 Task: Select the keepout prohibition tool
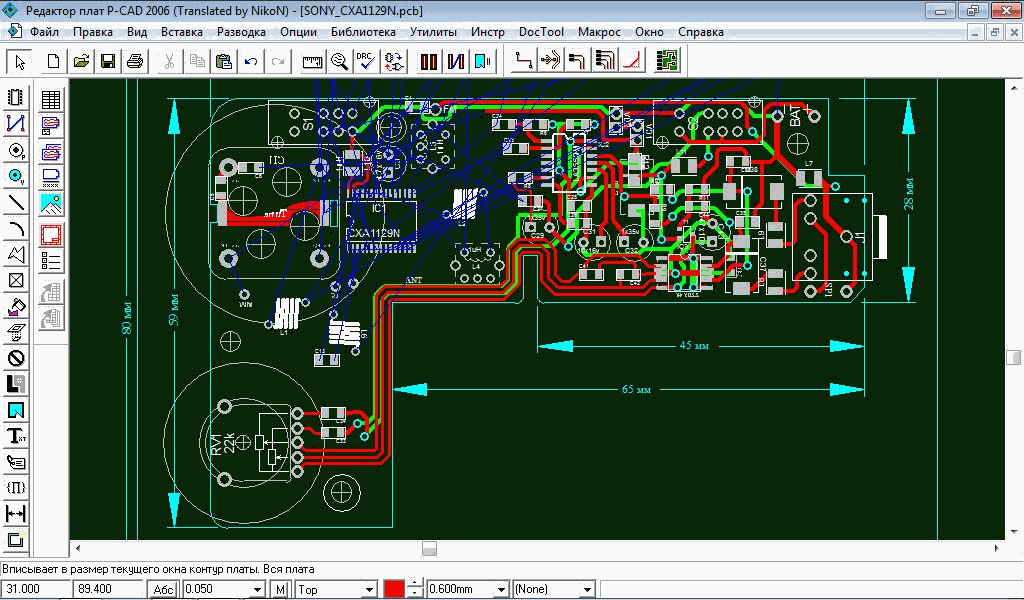pos(16,358)
